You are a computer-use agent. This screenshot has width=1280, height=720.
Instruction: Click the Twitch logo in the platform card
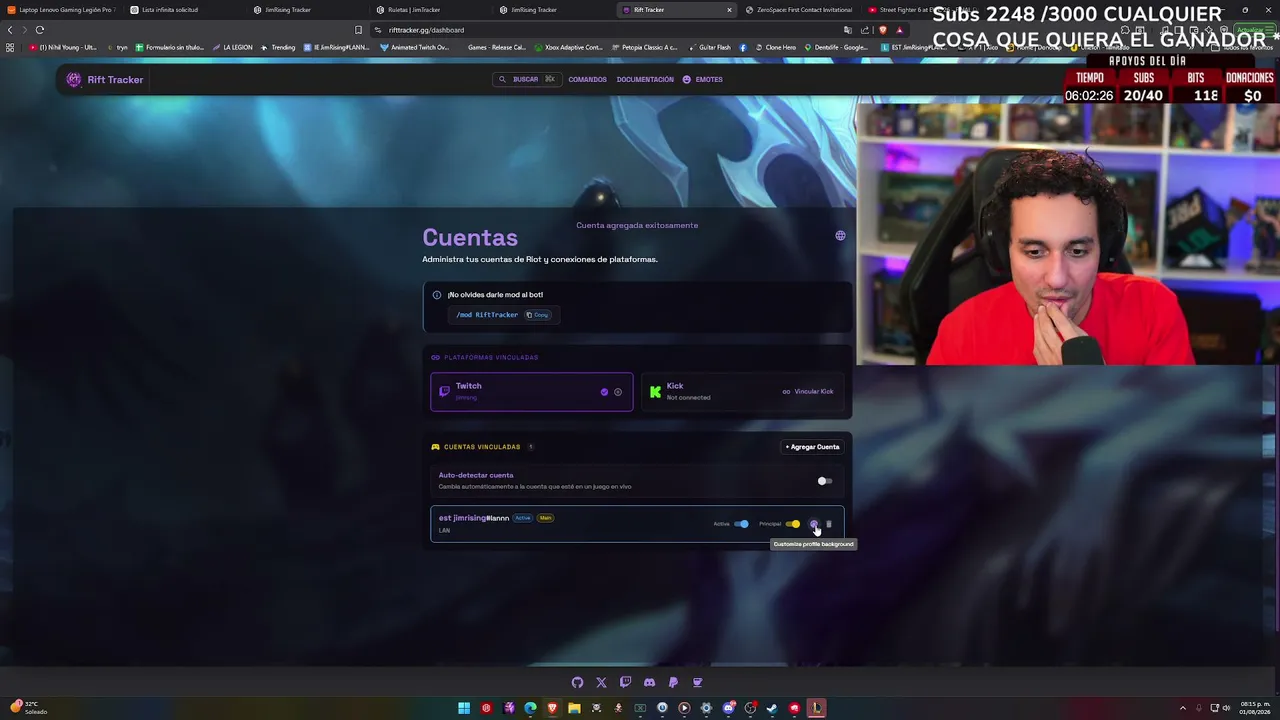click(444, 392)
